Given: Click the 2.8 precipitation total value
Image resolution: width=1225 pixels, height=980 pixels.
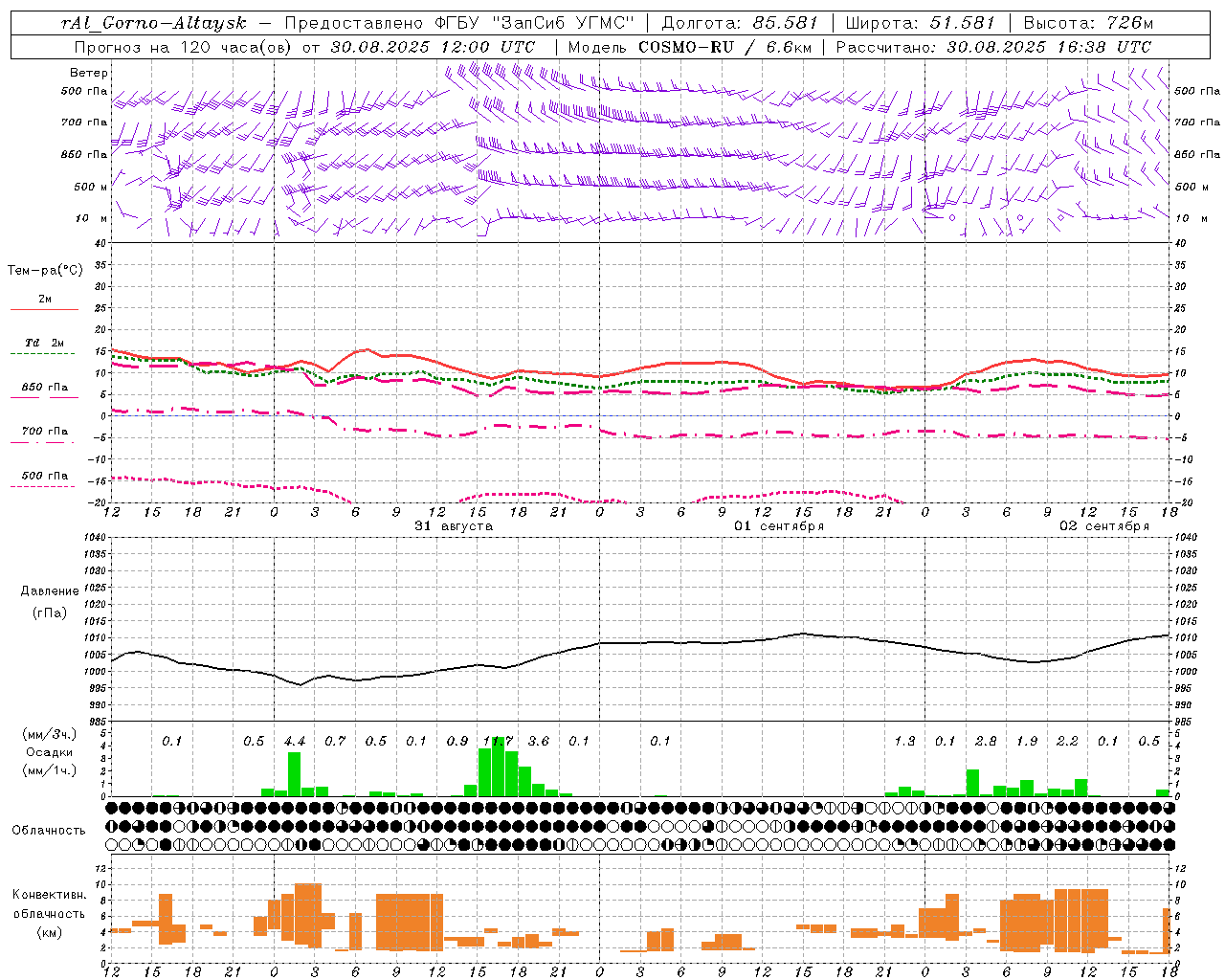Looking at the screenshot, I should tap(986, 742).
